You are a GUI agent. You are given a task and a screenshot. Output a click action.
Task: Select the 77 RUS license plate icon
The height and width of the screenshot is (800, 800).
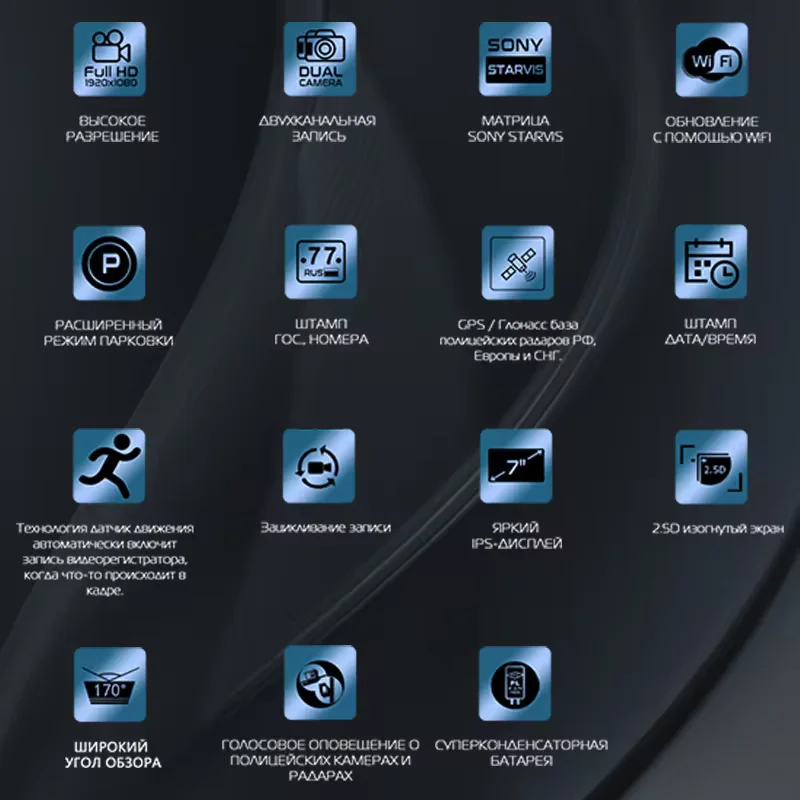point(321,262)
